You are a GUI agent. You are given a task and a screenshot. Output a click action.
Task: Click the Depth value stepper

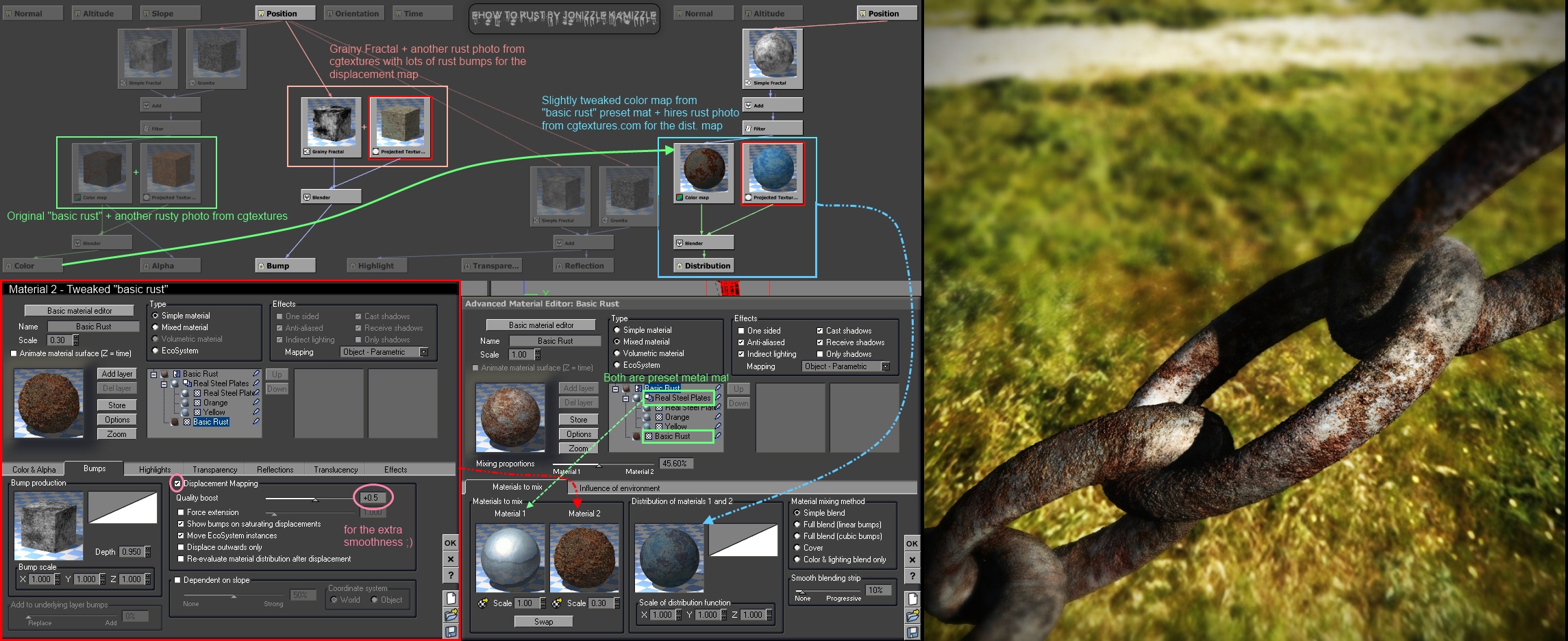pos(148,552)
